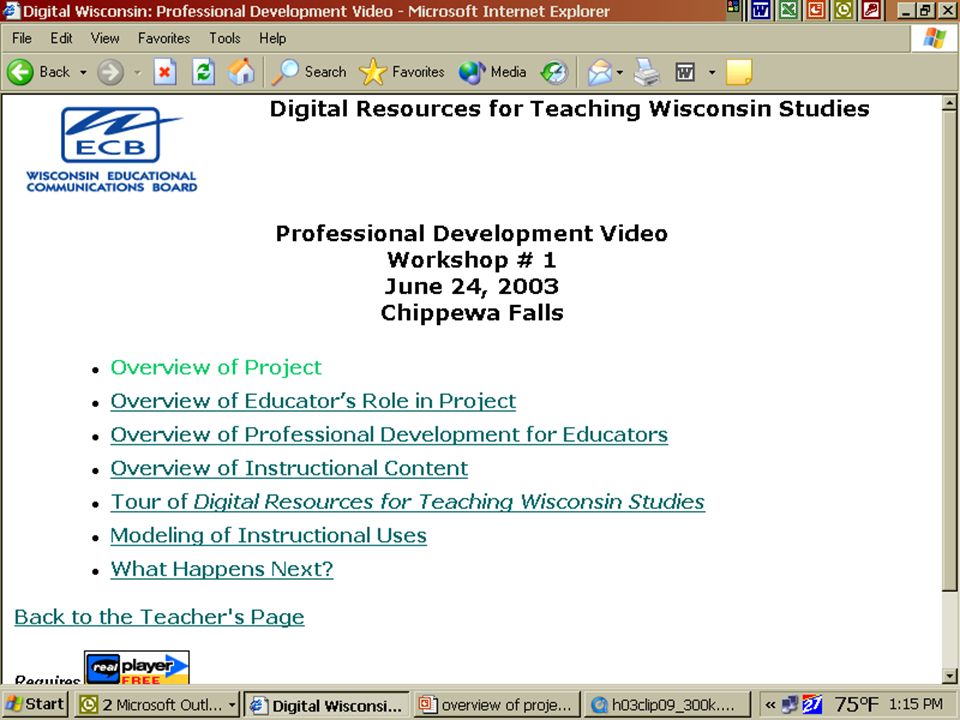Open the Media toolbar button
Viewport: 960px width, 720px height.
click(x=492, y=72)
